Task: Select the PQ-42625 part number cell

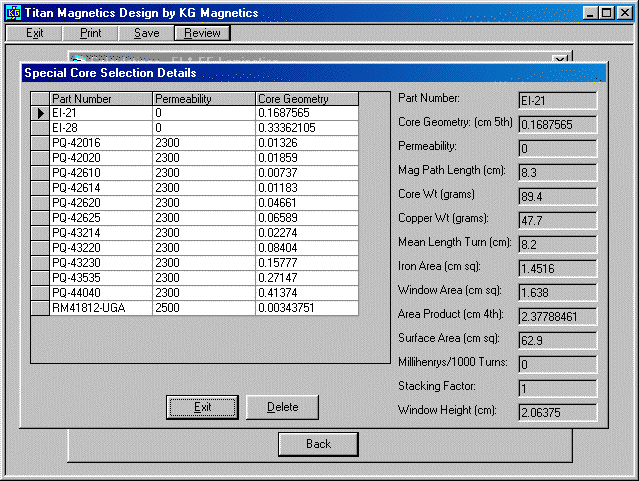Action: 101,218
